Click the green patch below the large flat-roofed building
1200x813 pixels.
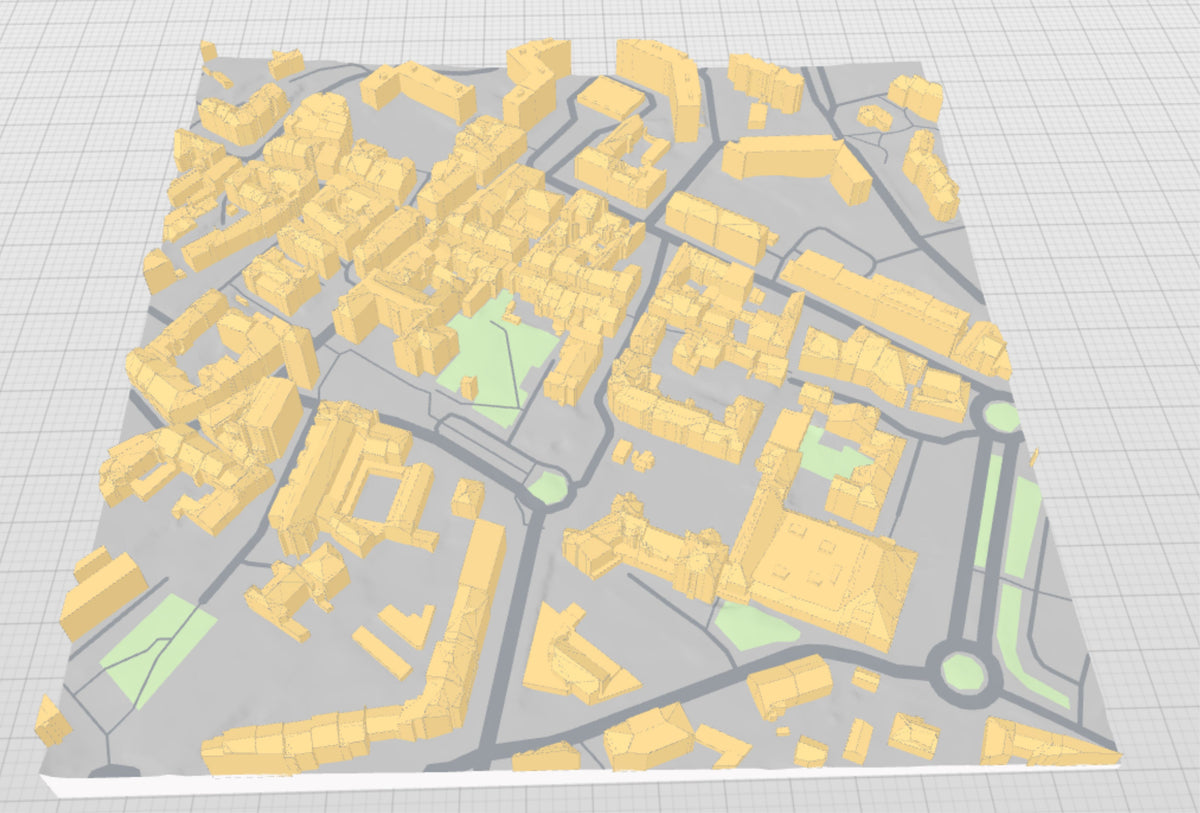pos(757,625)
